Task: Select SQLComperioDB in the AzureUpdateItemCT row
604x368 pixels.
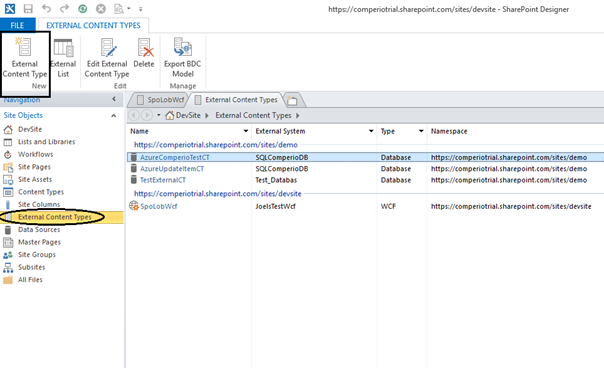Action: point(282,169)
